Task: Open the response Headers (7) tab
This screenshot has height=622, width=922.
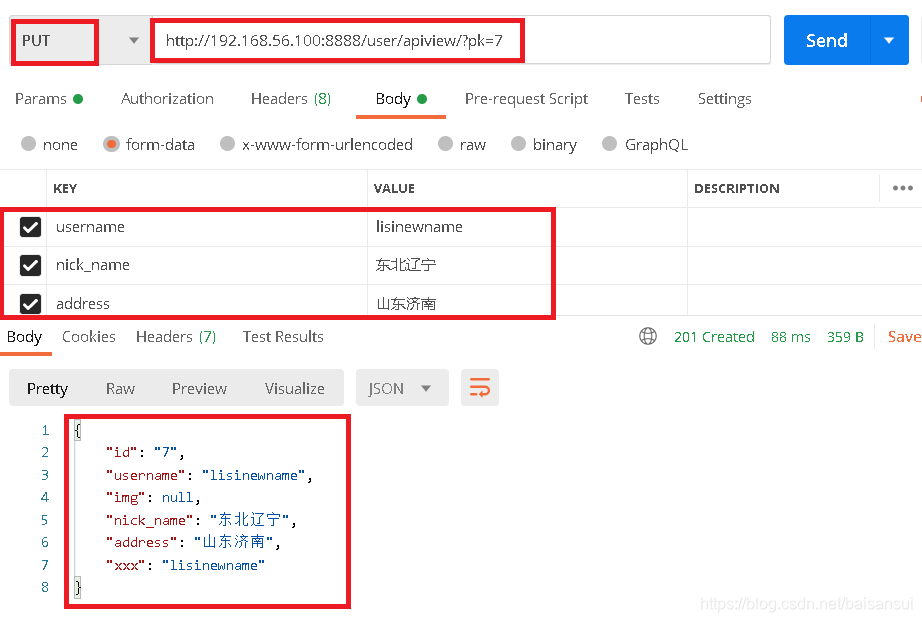Action: click(176, 337)
